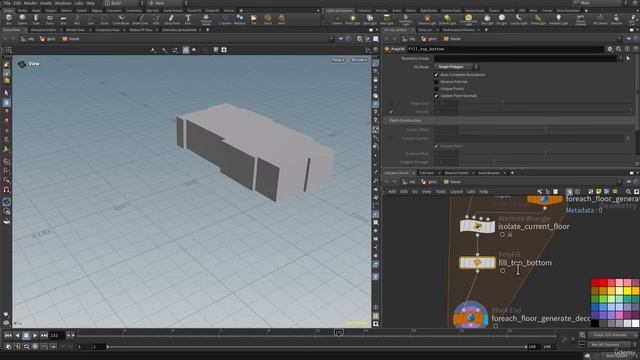
Task: Add a Spot Light from the shelf
Action: (x=370, y=19)
